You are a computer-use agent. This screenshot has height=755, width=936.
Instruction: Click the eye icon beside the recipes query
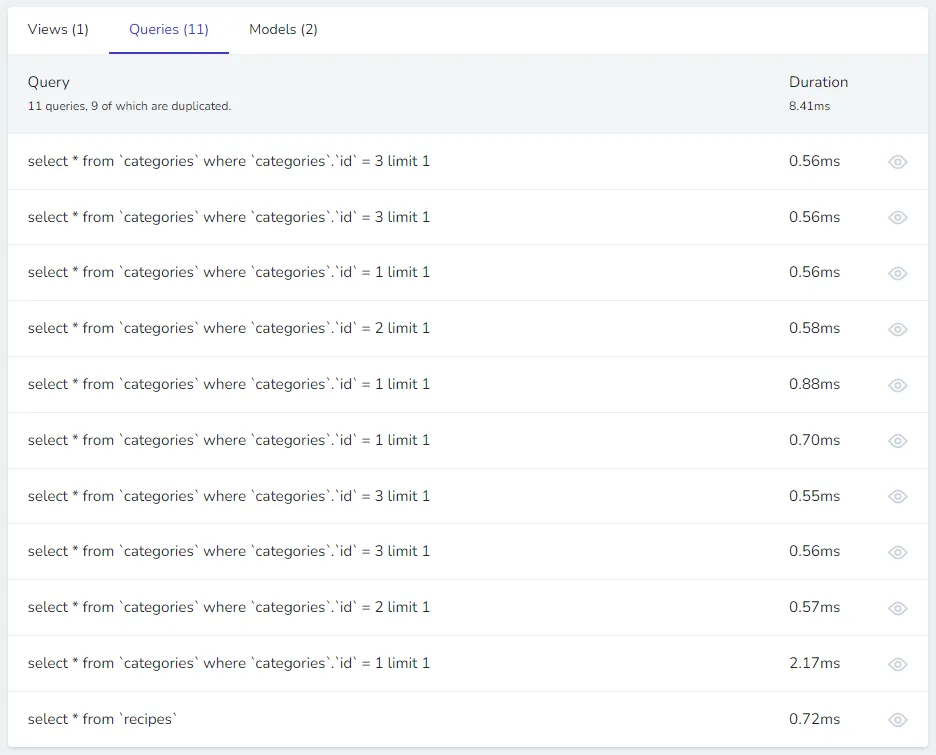897,719
